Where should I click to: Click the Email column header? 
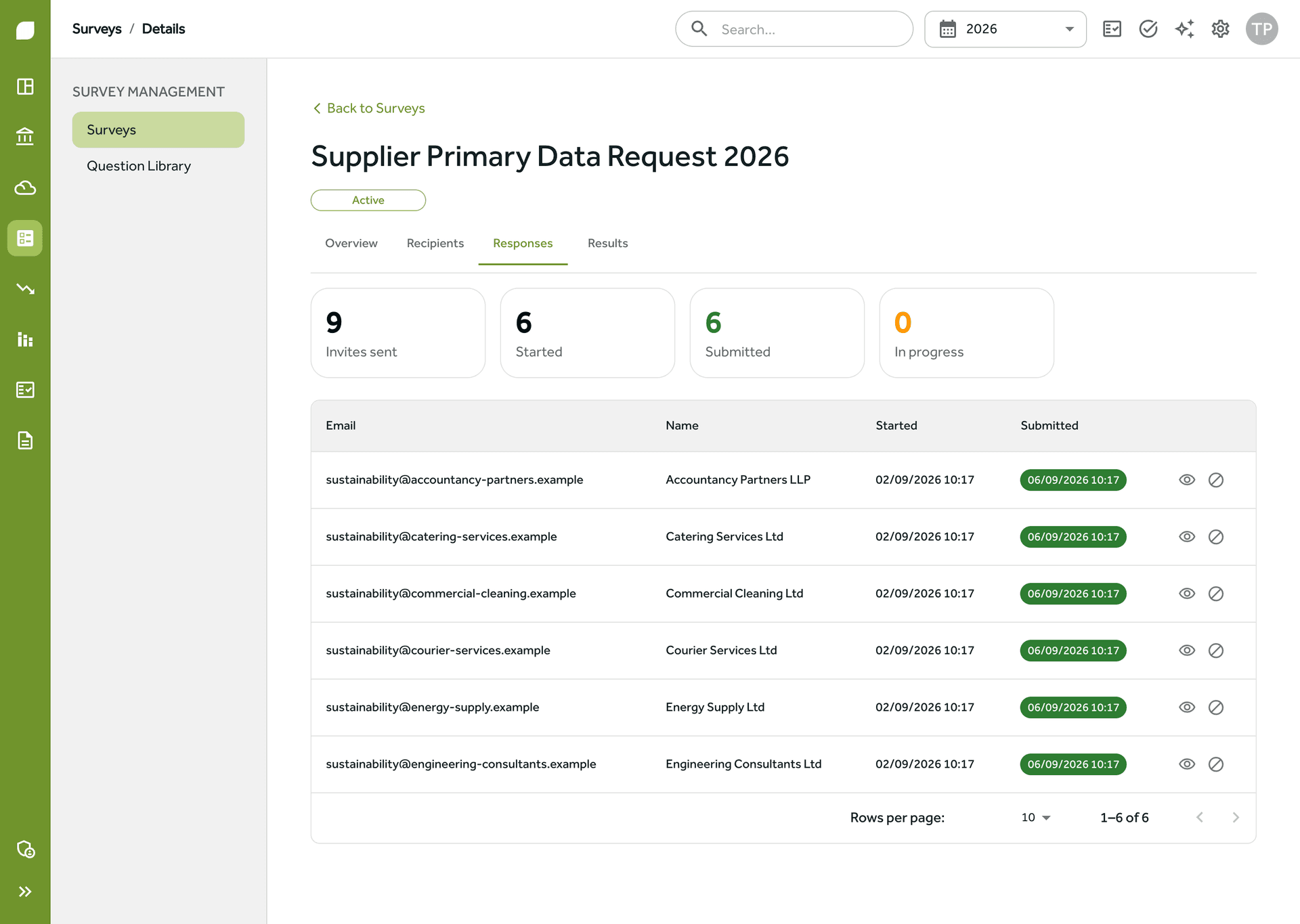point(341,426)
